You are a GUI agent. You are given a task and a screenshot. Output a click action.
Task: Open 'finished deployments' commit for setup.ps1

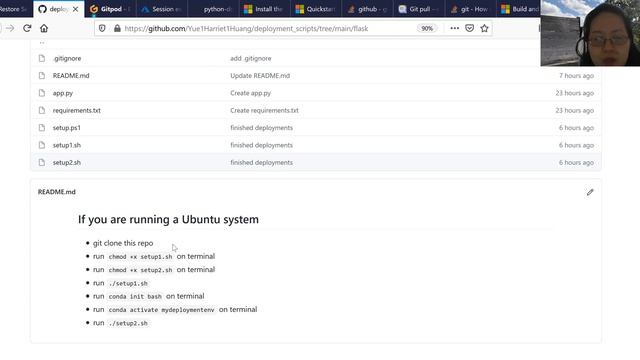[262, 128]
